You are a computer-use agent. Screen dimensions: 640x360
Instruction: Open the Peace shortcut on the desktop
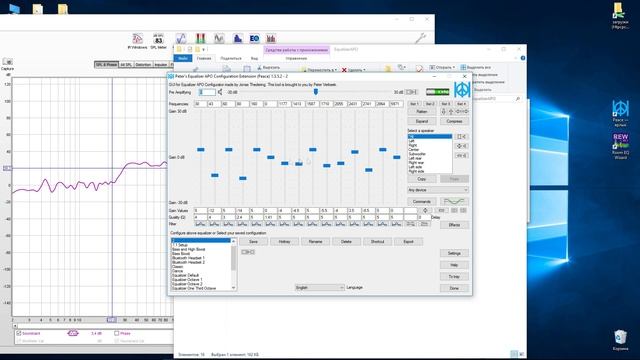pos(620,113)
